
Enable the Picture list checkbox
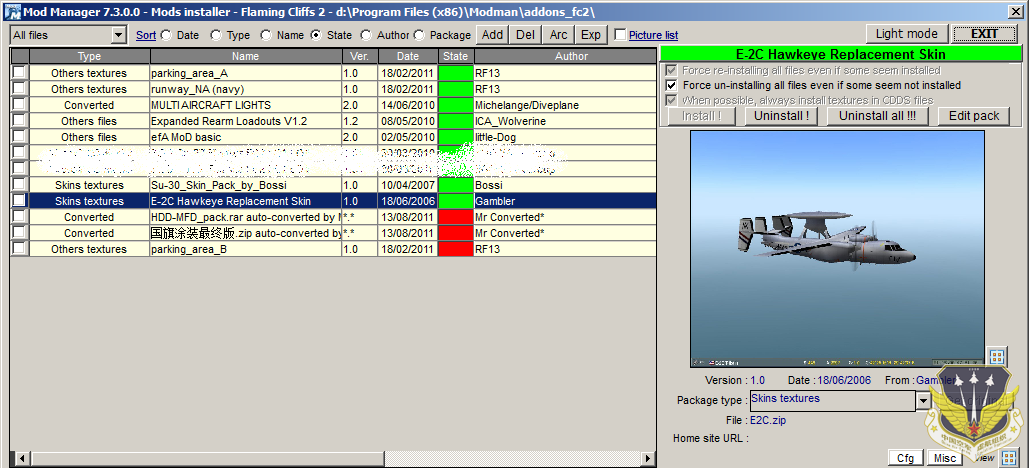click(620, 35)
